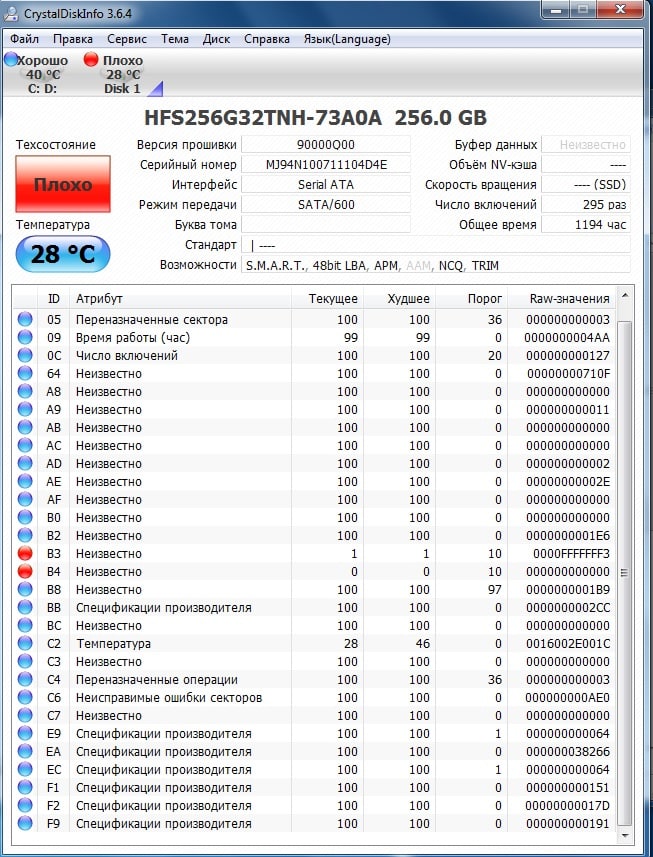Click the blue status icon for attribute AD

[25, 463]
